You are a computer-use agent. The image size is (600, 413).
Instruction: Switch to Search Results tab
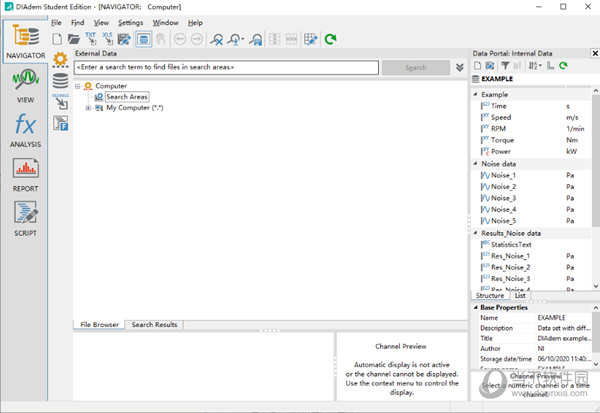[154, 325]
